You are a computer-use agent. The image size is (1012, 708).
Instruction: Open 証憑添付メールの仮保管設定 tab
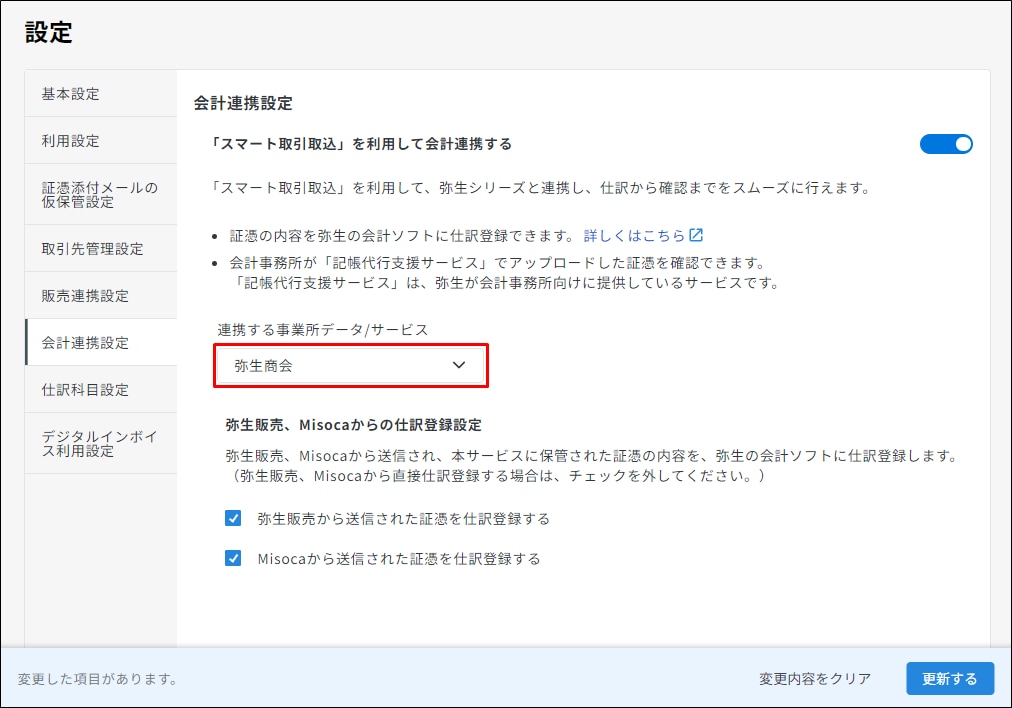point(101,194)
